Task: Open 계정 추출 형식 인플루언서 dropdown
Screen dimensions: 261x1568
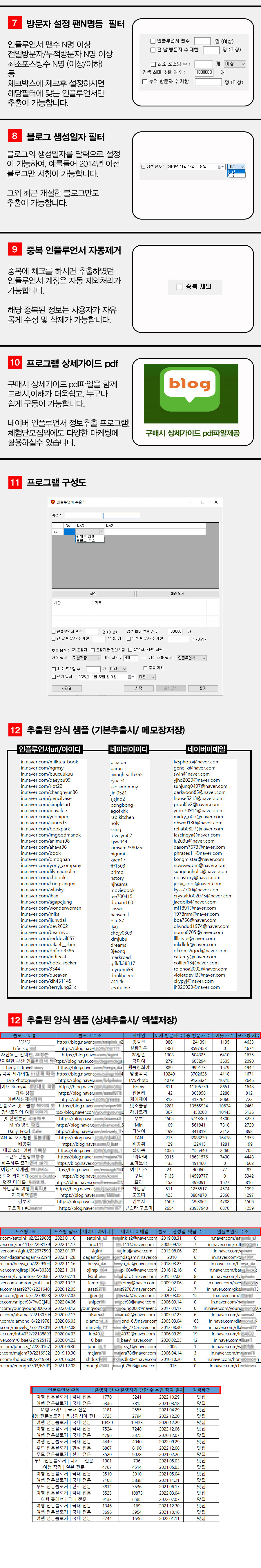Action: click(x=192, y=658)
